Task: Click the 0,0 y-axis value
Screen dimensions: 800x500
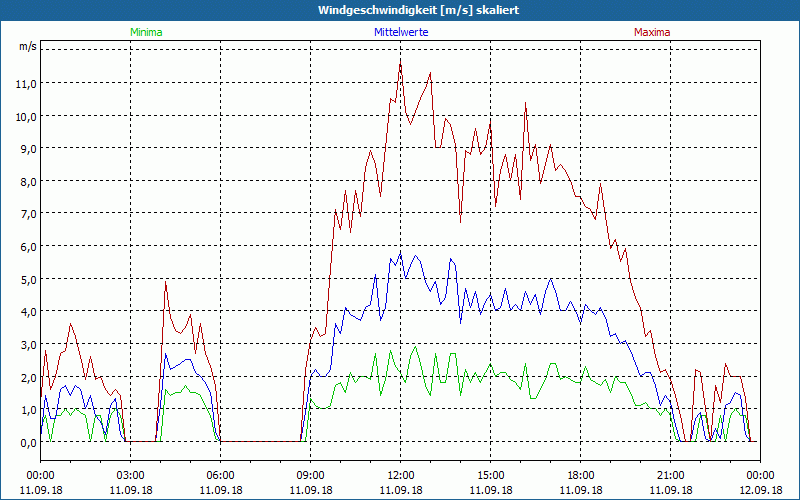Action: pyautogui.click(x=28, y=443)
